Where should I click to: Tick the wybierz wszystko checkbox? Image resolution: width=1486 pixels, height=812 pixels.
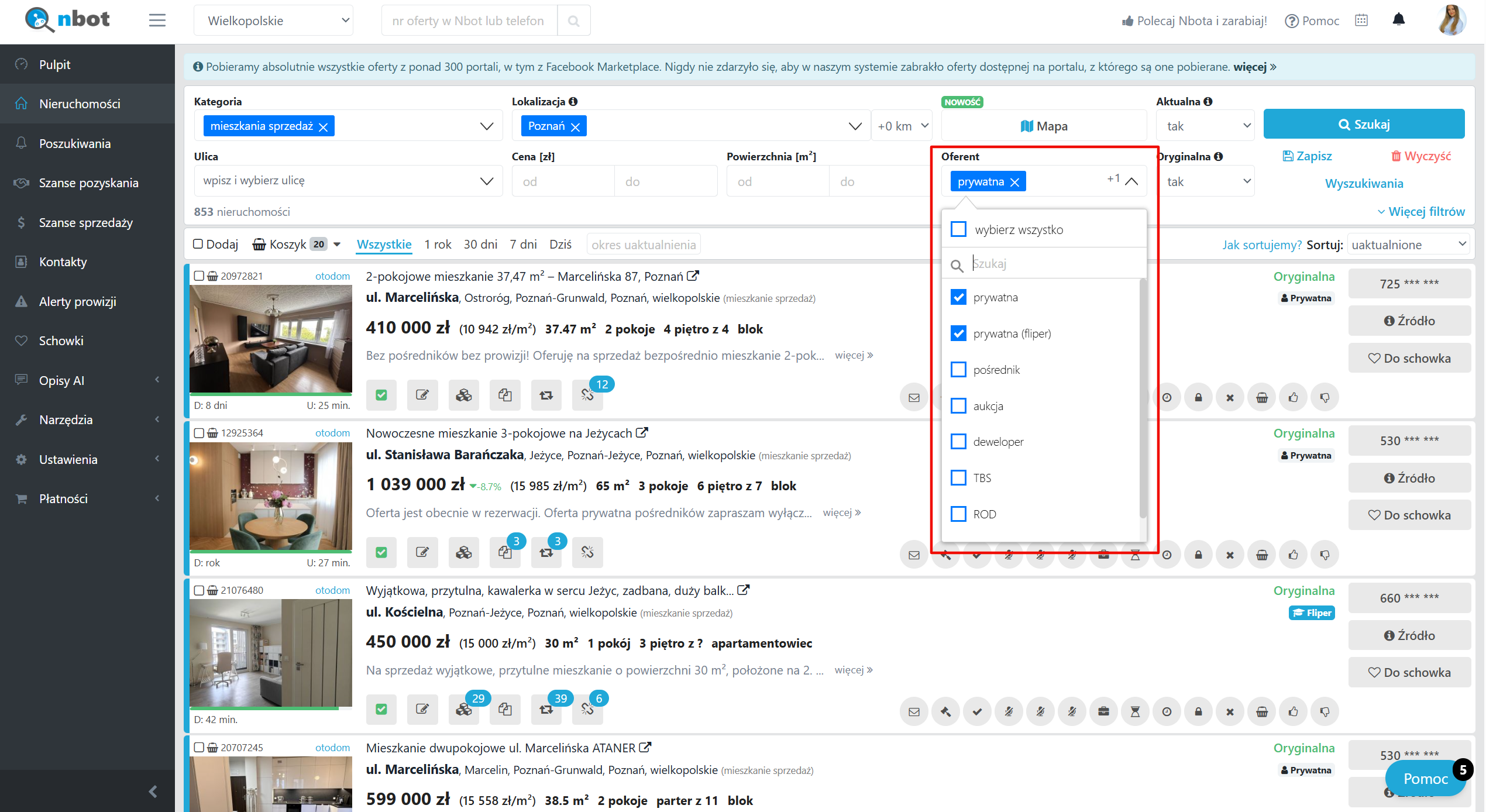point(958,229)
